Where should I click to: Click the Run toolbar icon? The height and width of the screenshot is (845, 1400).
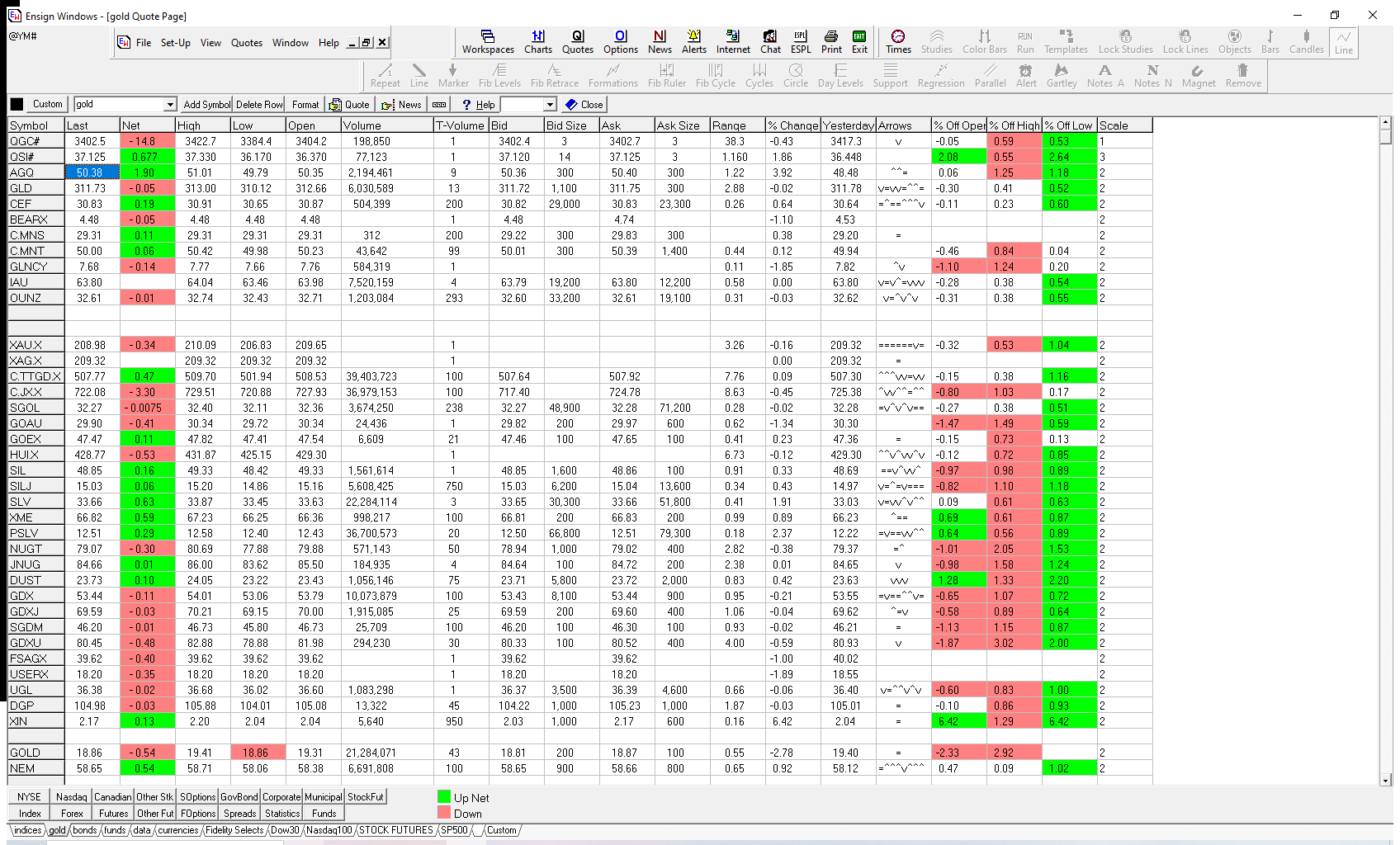click(x=1025, y=42)
